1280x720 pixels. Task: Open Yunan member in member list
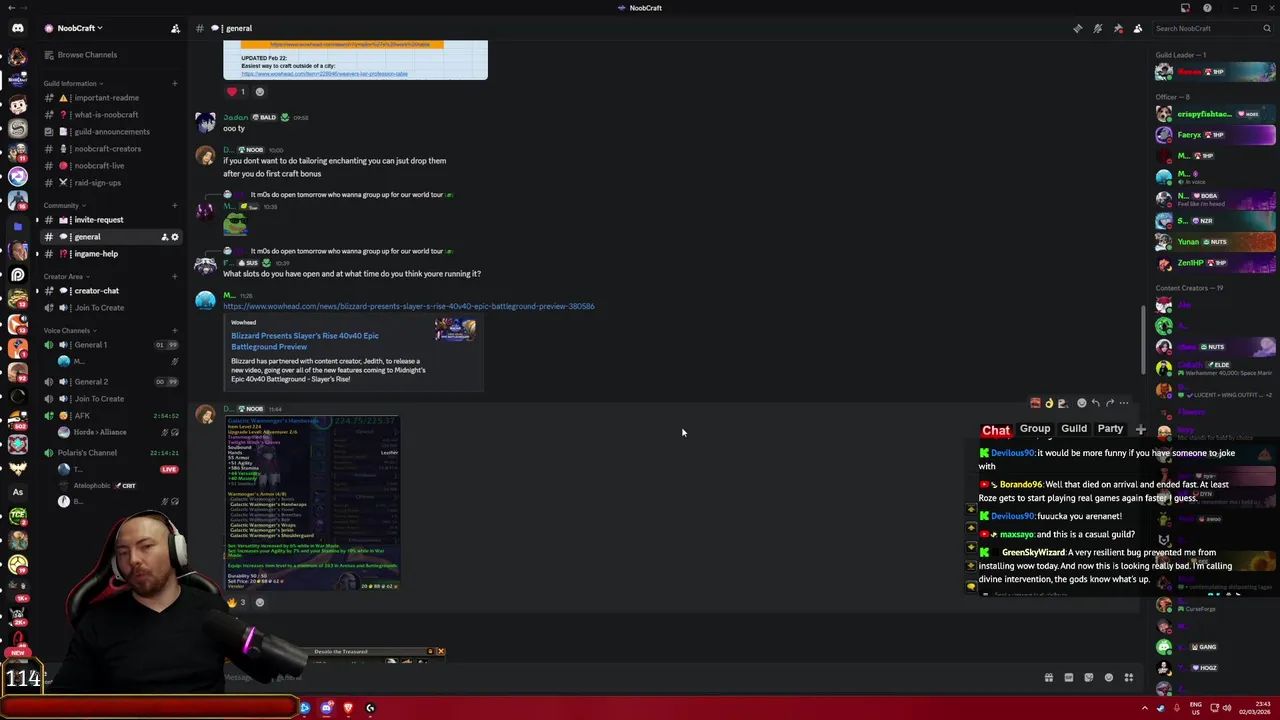click(1215, 242)
